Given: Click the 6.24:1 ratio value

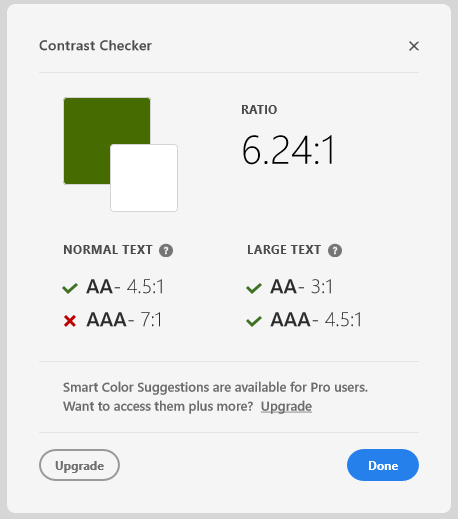Looking at the screenshot, I should click(288, 150).
